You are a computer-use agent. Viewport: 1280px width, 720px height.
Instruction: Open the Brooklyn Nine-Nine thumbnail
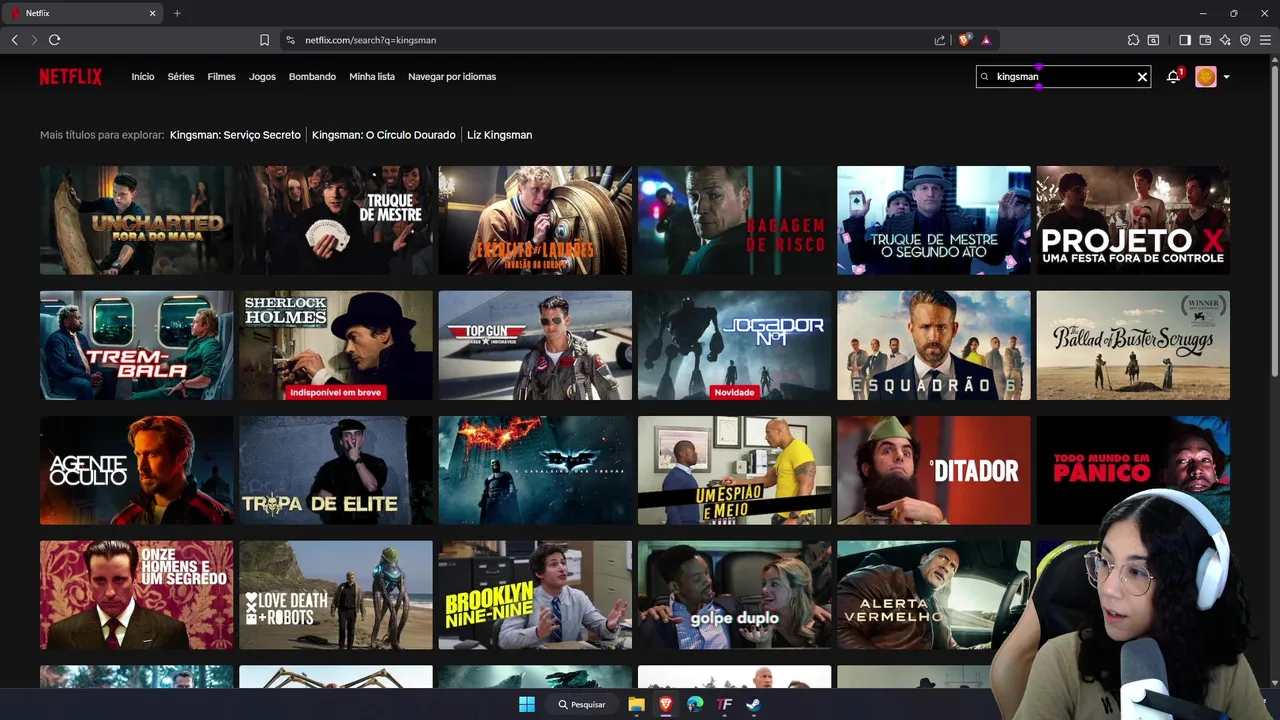(x=535, y=595)
